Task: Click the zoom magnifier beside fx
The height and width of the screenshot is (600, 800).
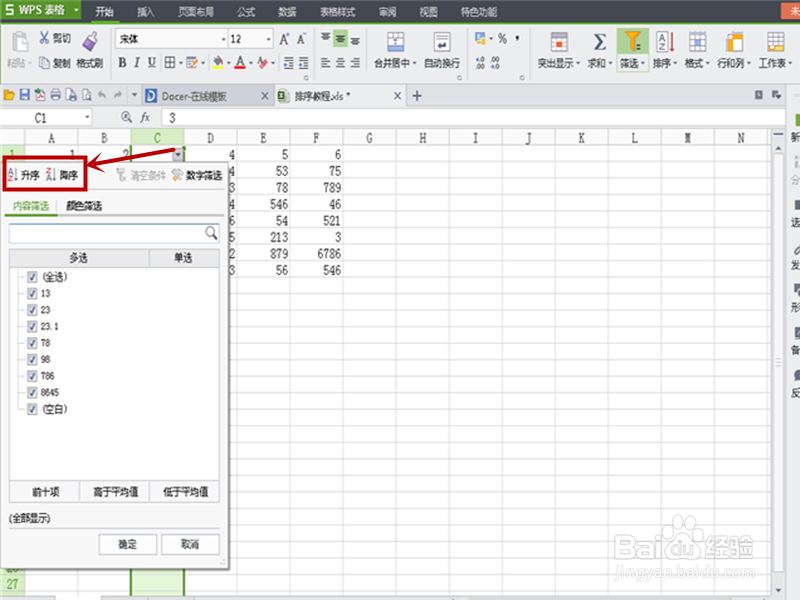Action: 126,117
